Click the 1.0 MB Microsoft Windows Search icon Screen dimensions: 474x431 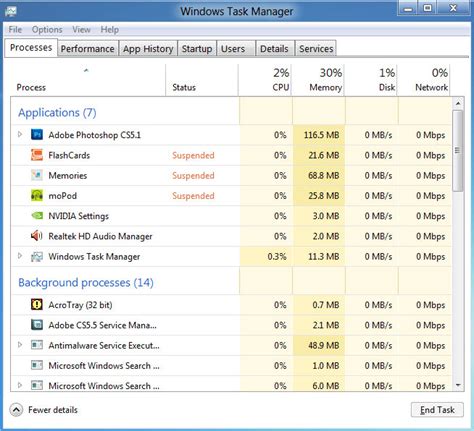tap(37, 365)
